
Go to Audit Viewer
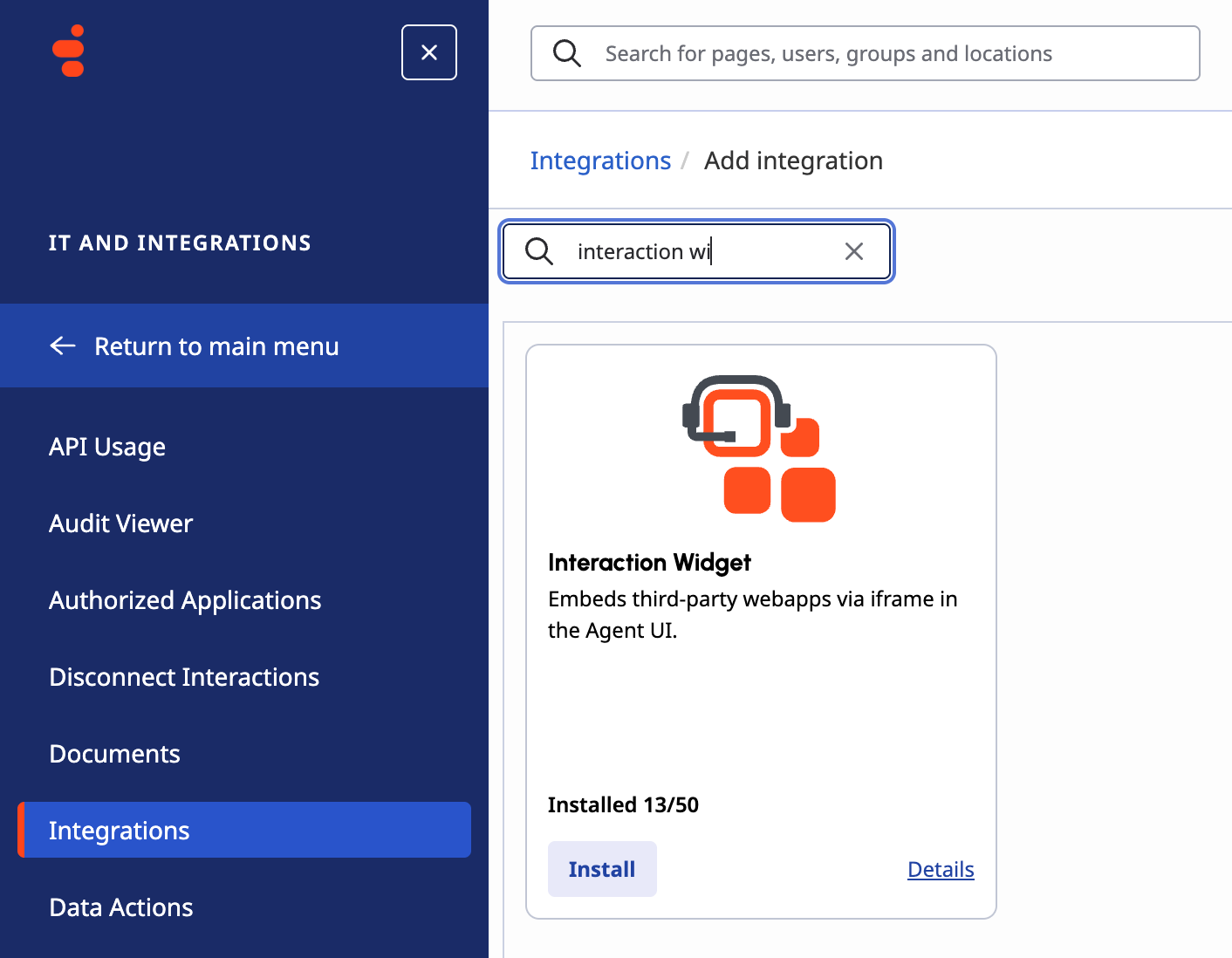[120, 523]
